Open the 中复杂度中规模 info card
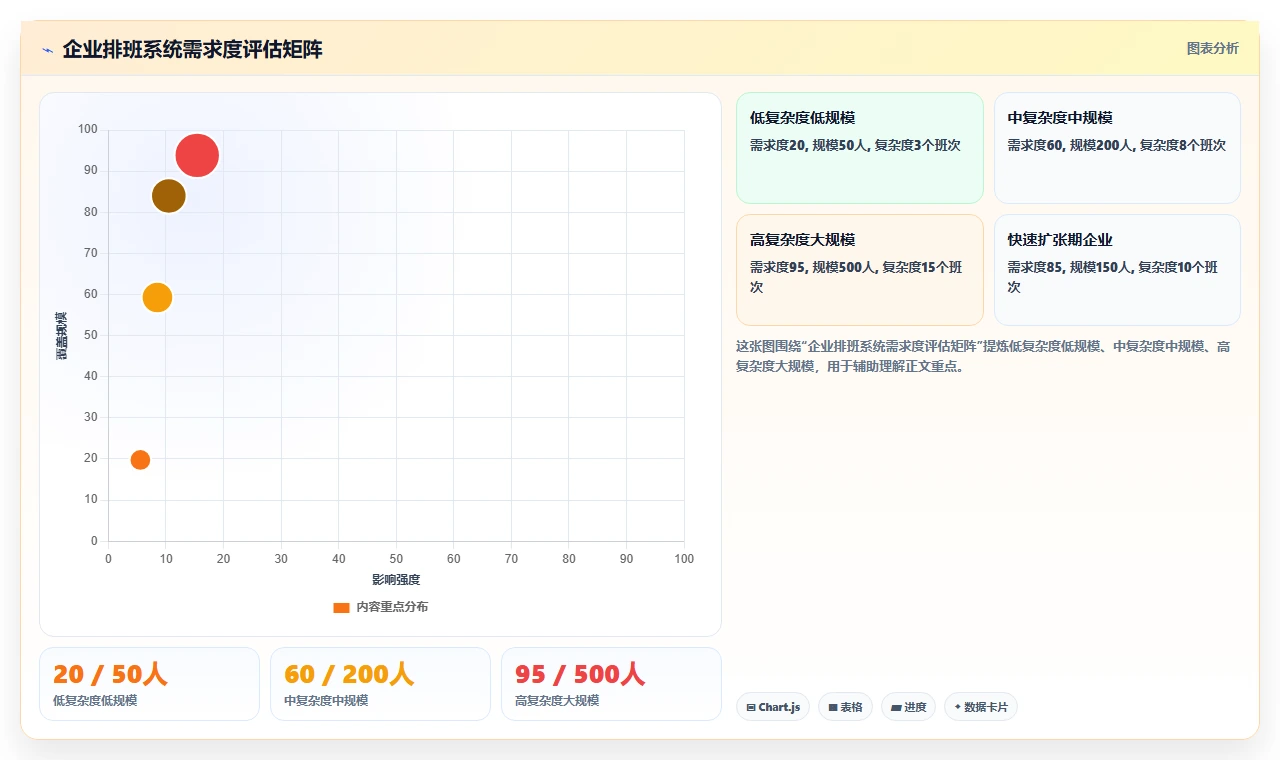The height and width of the screenshot is (760, 1280). tap(1117, 148)
